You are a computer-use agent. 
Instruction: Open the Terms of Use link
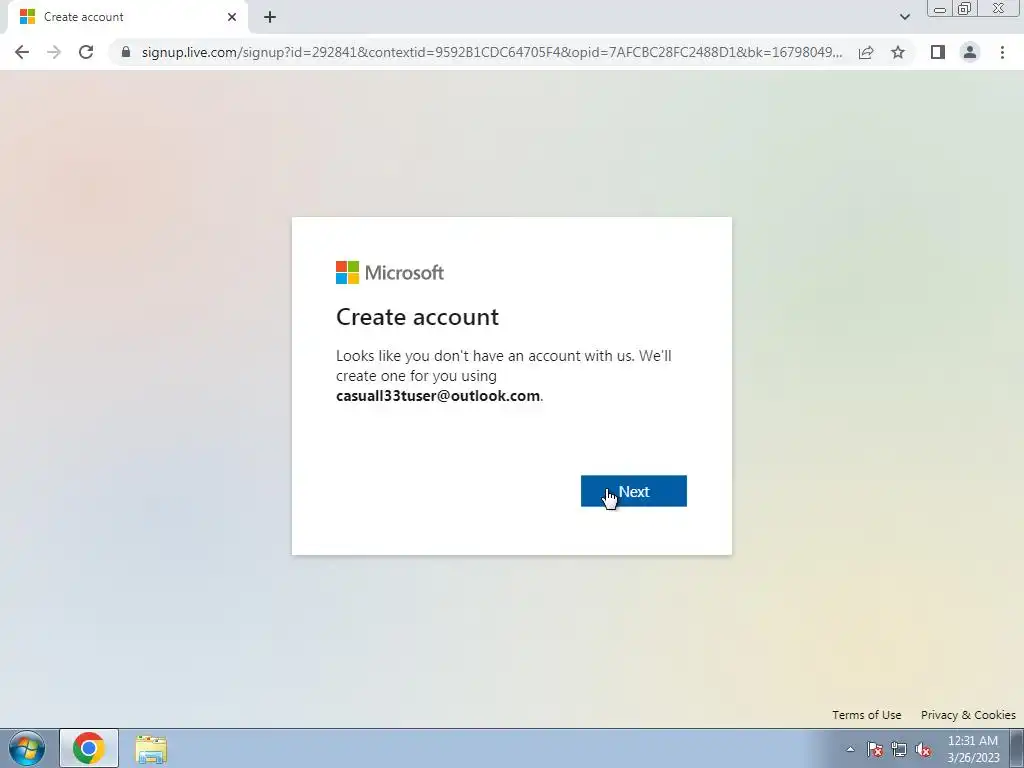(867, 715)
